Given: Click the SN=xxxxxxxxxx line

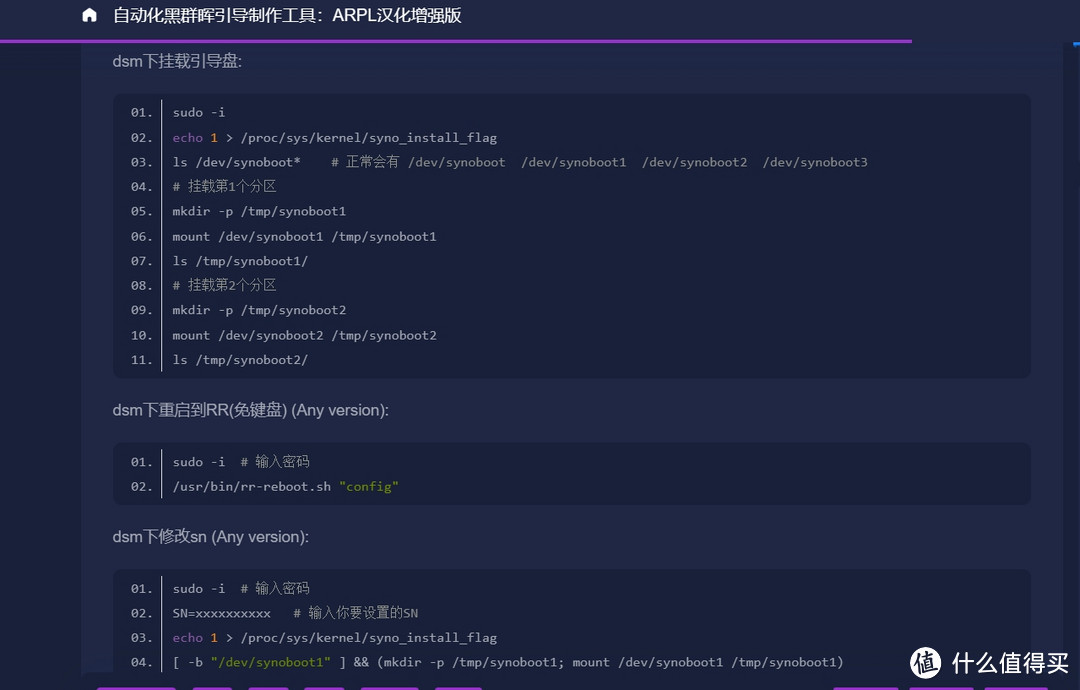Looking at the screenshot, I should click(x=221, y=613).
